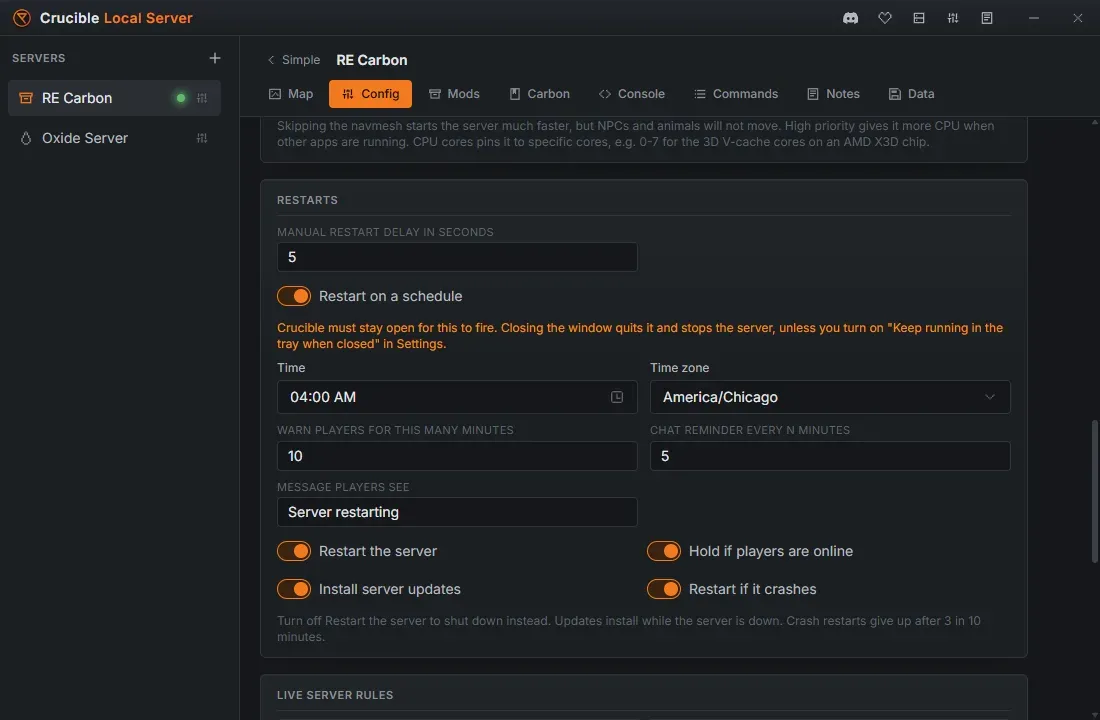Viewport: 1100px width, 720px height.
Task: Open the Carbon tab
Action: [539, 94]
